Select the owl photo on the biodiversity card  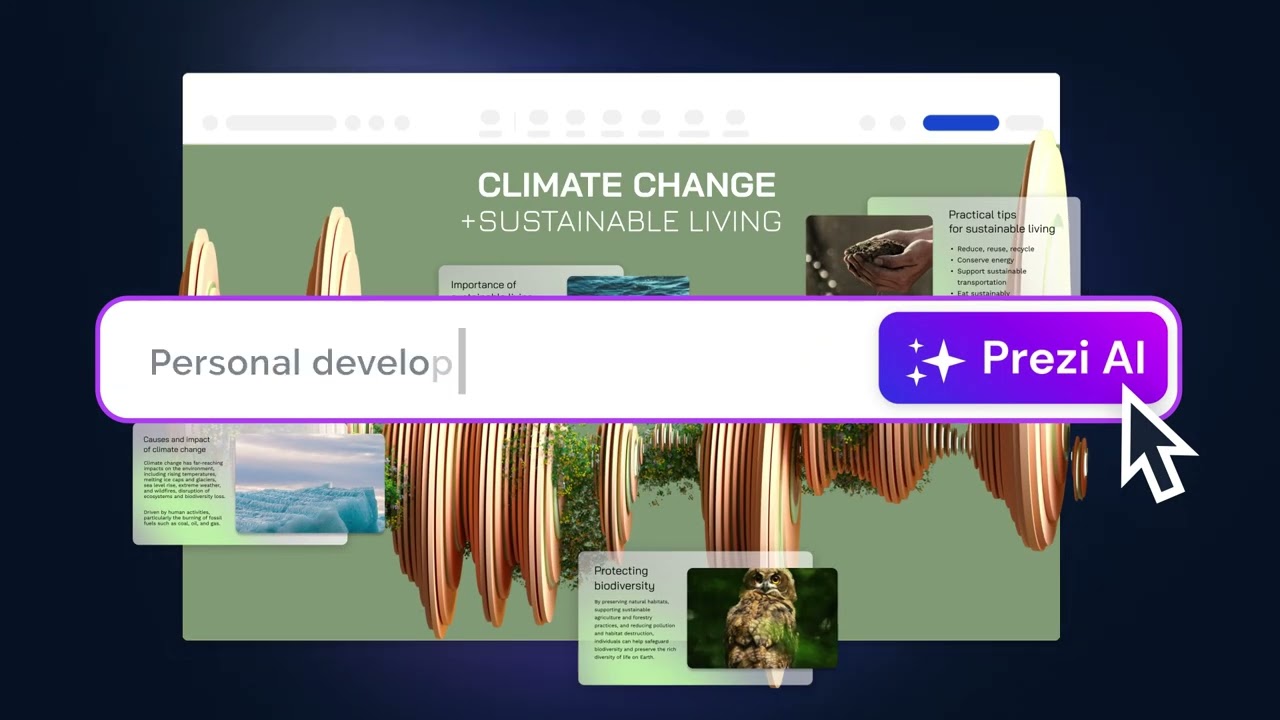tap(762, 617)
